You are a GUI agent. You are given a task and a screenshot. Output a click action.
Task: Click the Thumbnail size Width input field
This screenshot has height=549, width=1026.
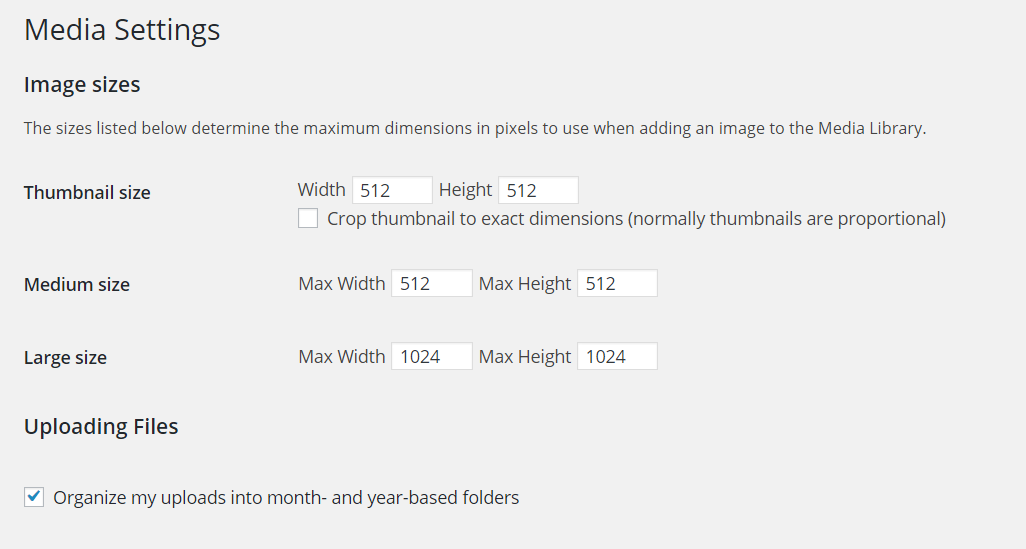tap(392, 190)
